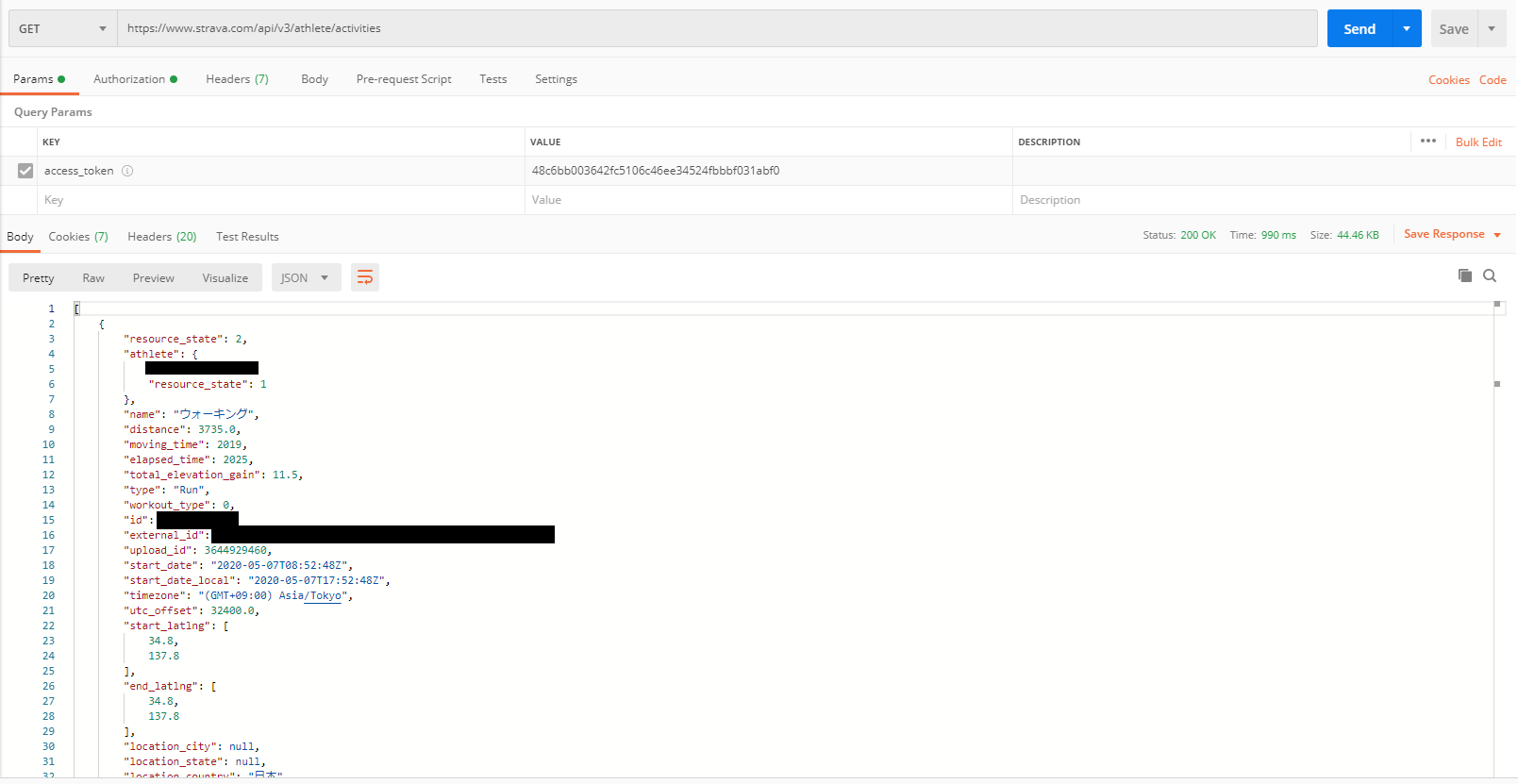Screen dimensions: 1518x784
Task: Open the Tests tab
Action: point(492,79)
